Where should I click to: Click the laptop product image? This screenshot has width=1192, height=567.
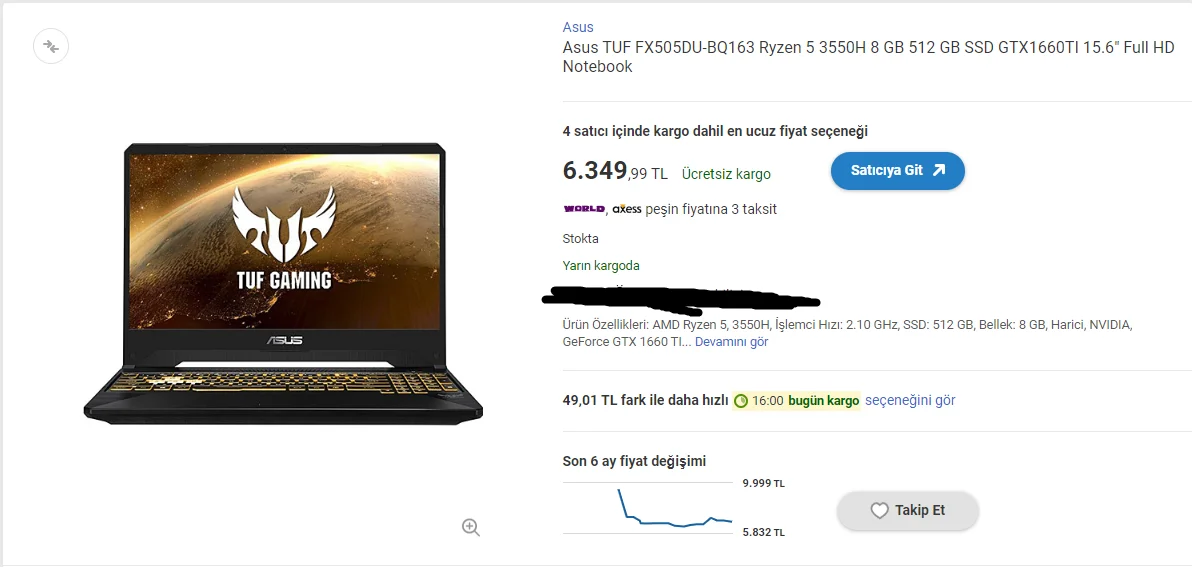283,283
